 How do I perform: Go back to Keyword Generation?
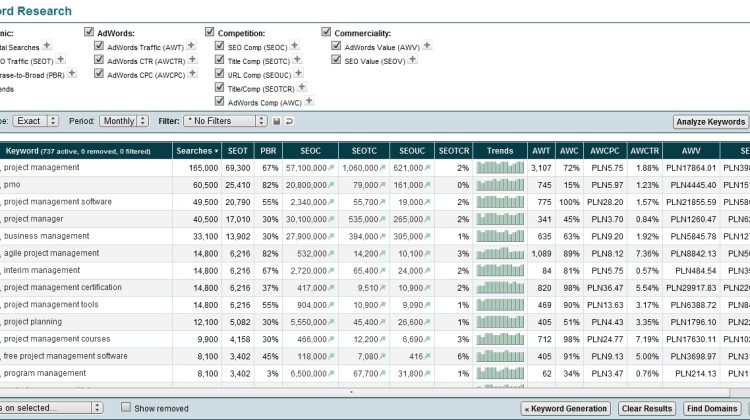pyautogui.click(x=565, y=409)
